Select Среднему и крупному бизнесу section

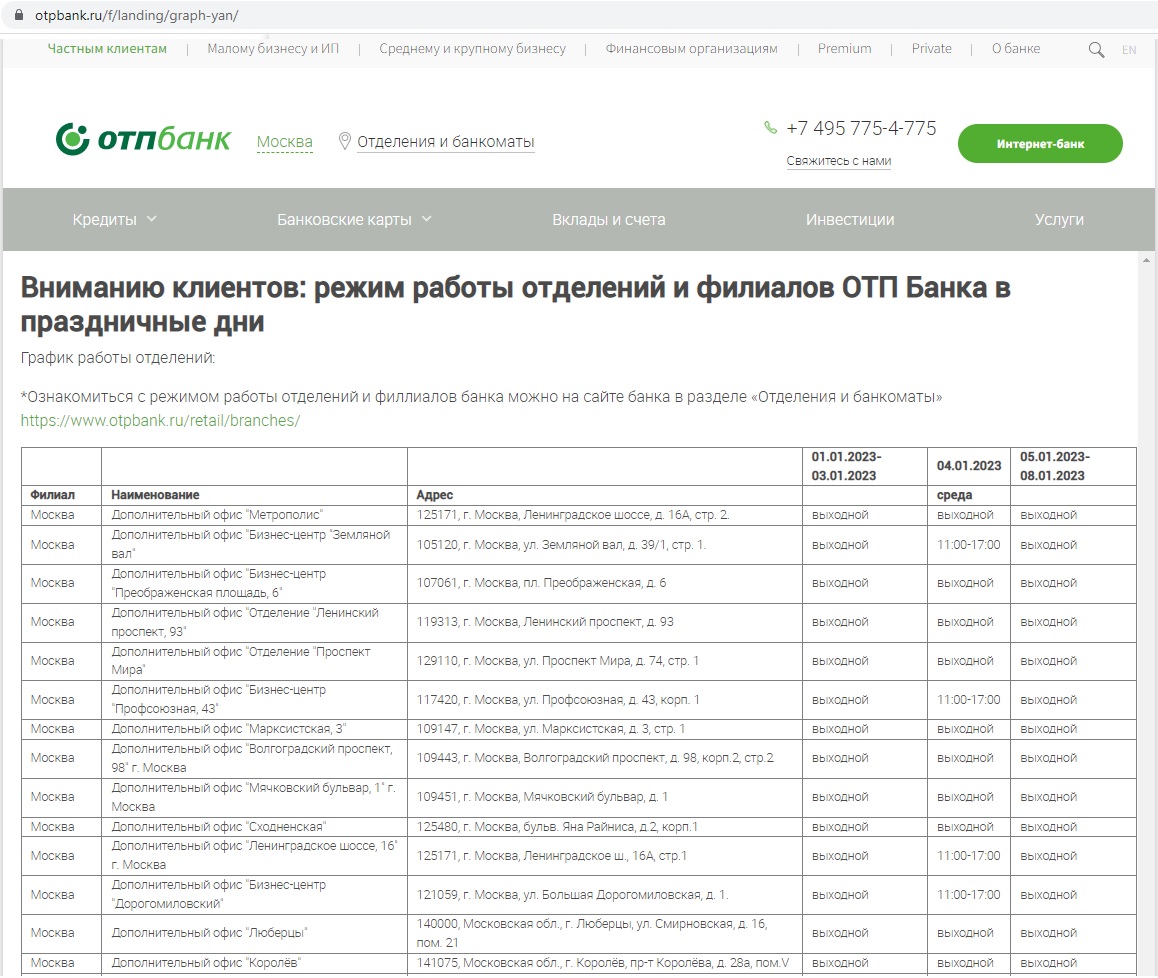(473, 49)
